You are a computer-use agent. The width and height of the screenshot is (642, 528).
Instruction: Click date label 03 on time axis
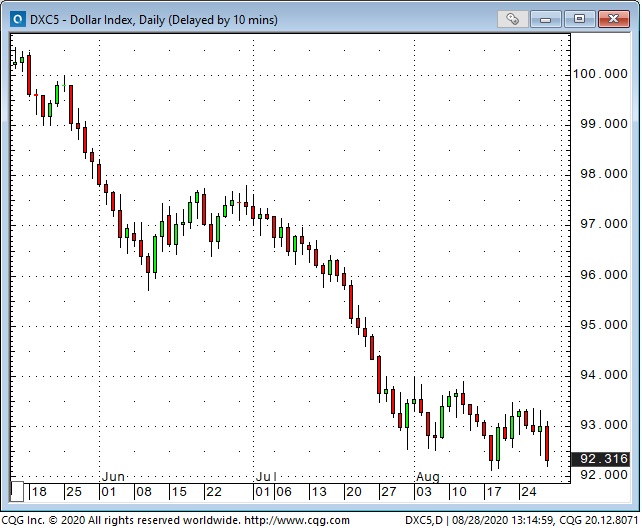pyautogui.click(x=424, y=492)
